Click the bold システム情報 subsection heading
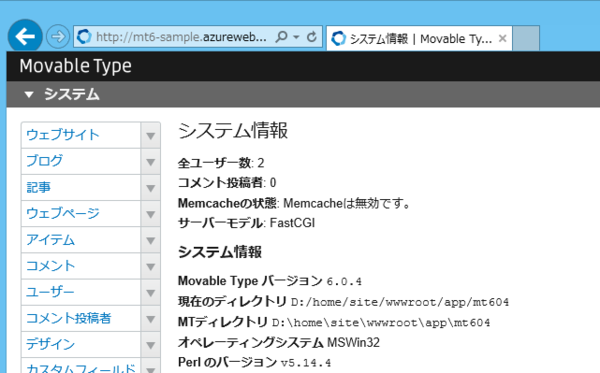 [x=220, y=252]
